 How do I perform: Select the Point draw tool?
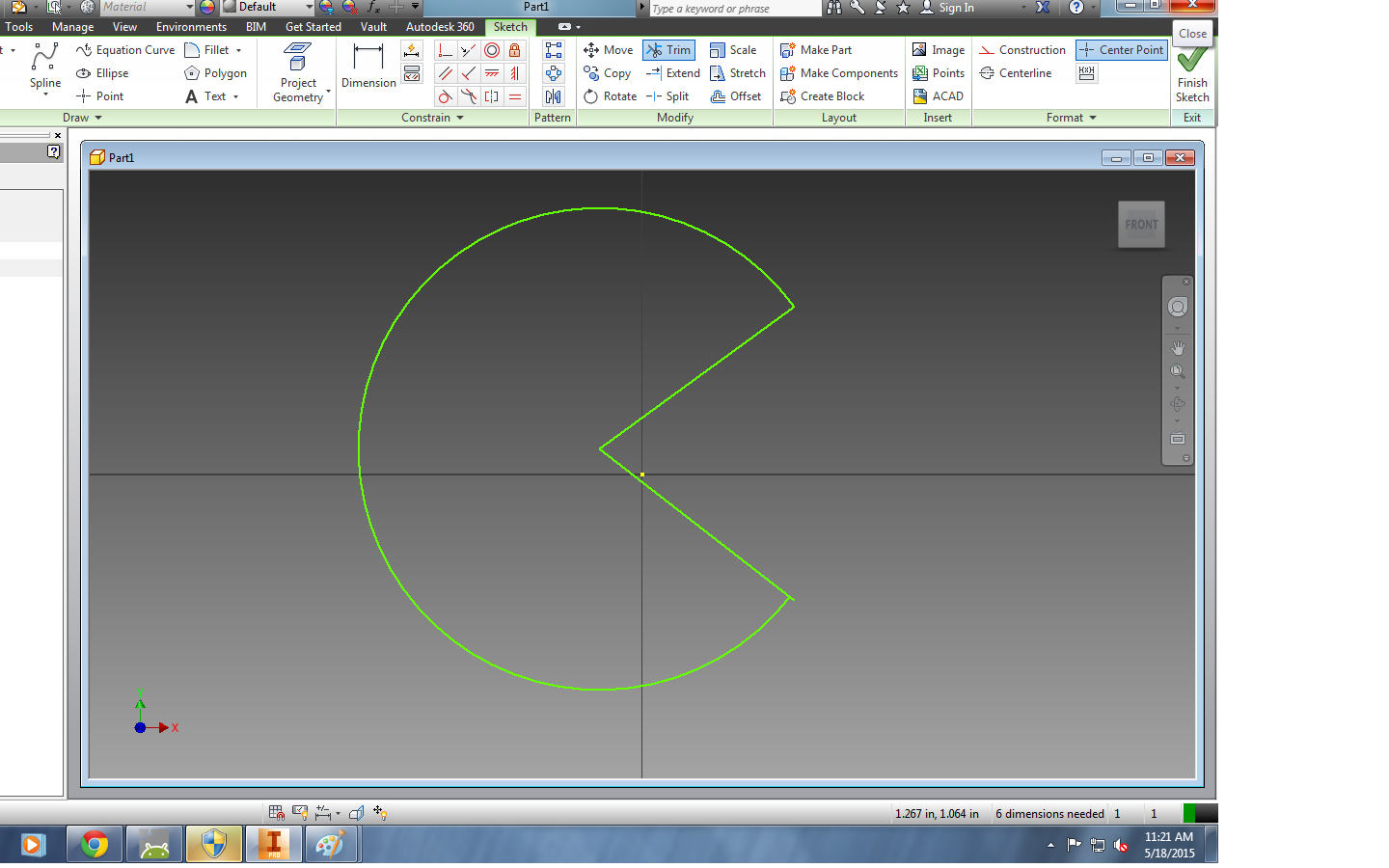(x=100, y=96)
